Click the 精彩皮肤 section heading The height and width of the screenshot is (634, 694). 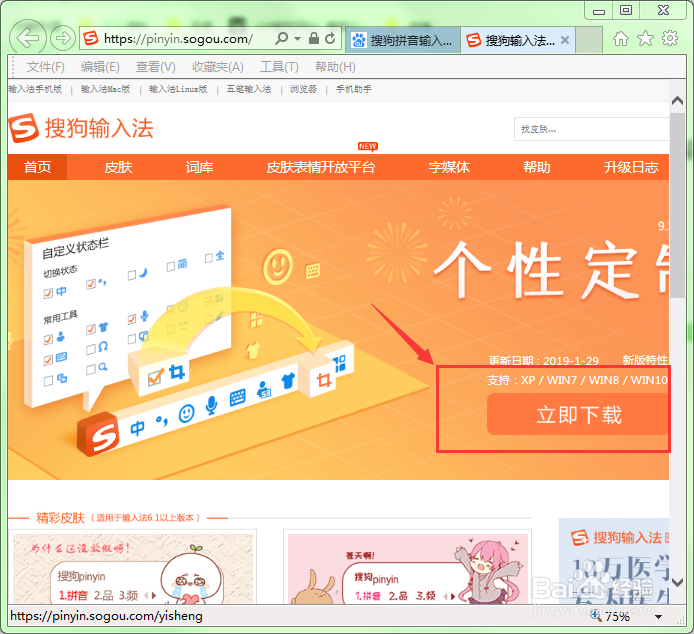(x=60, y=518)
